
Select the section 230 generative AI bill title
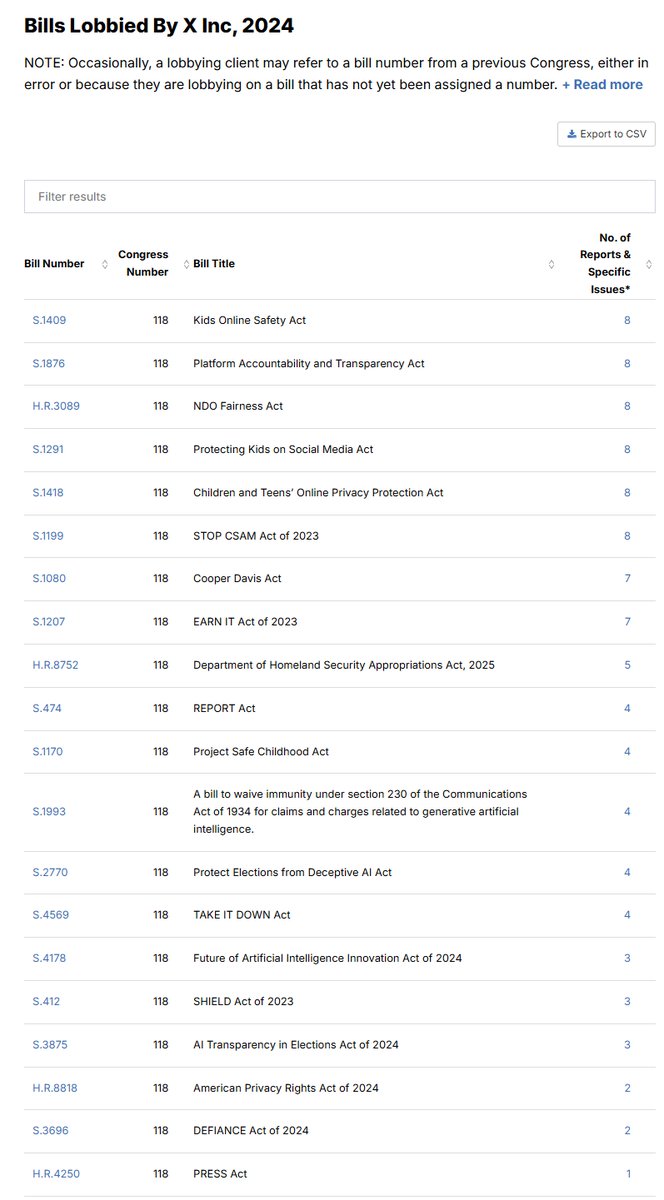coord(360,812)
